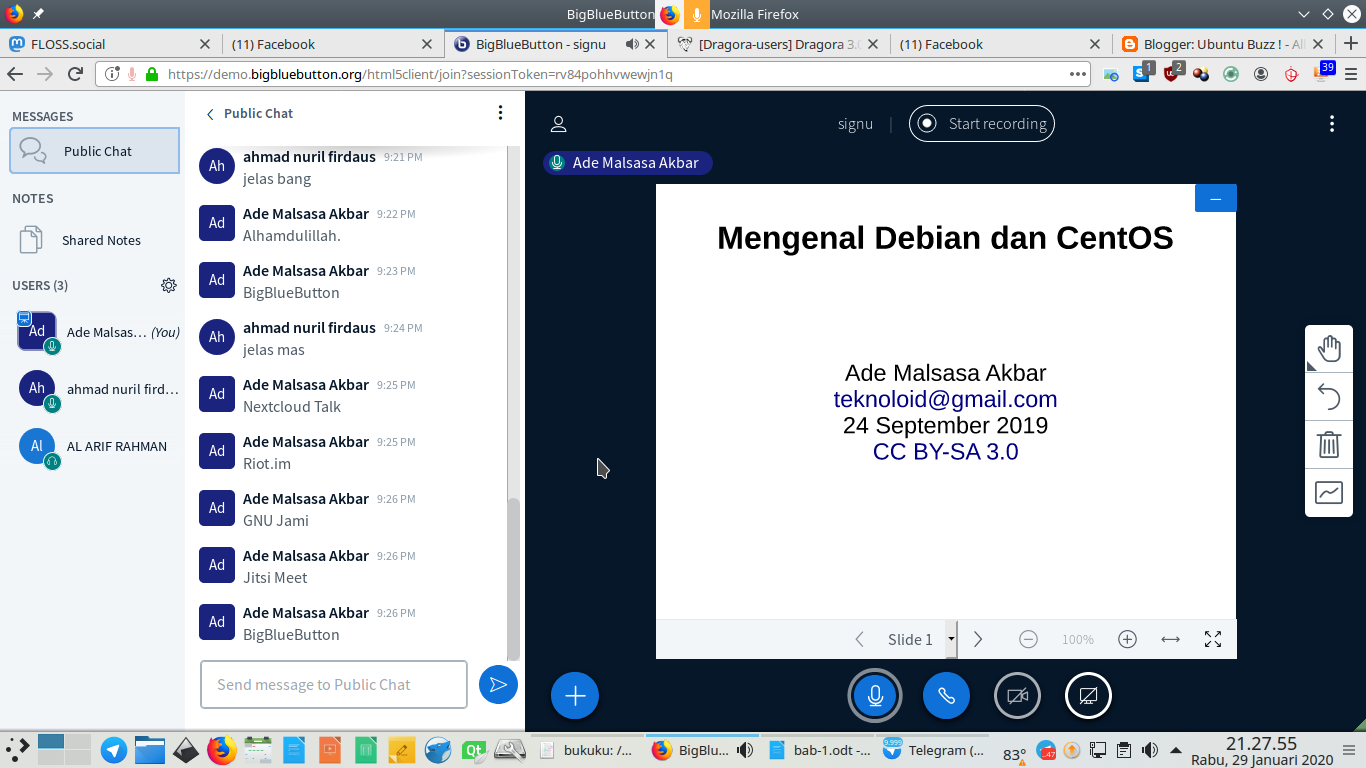Switch to the FLOSS.social tab
The height and width of the screenshot is (768, 1366).
click(x=110, y=44)
